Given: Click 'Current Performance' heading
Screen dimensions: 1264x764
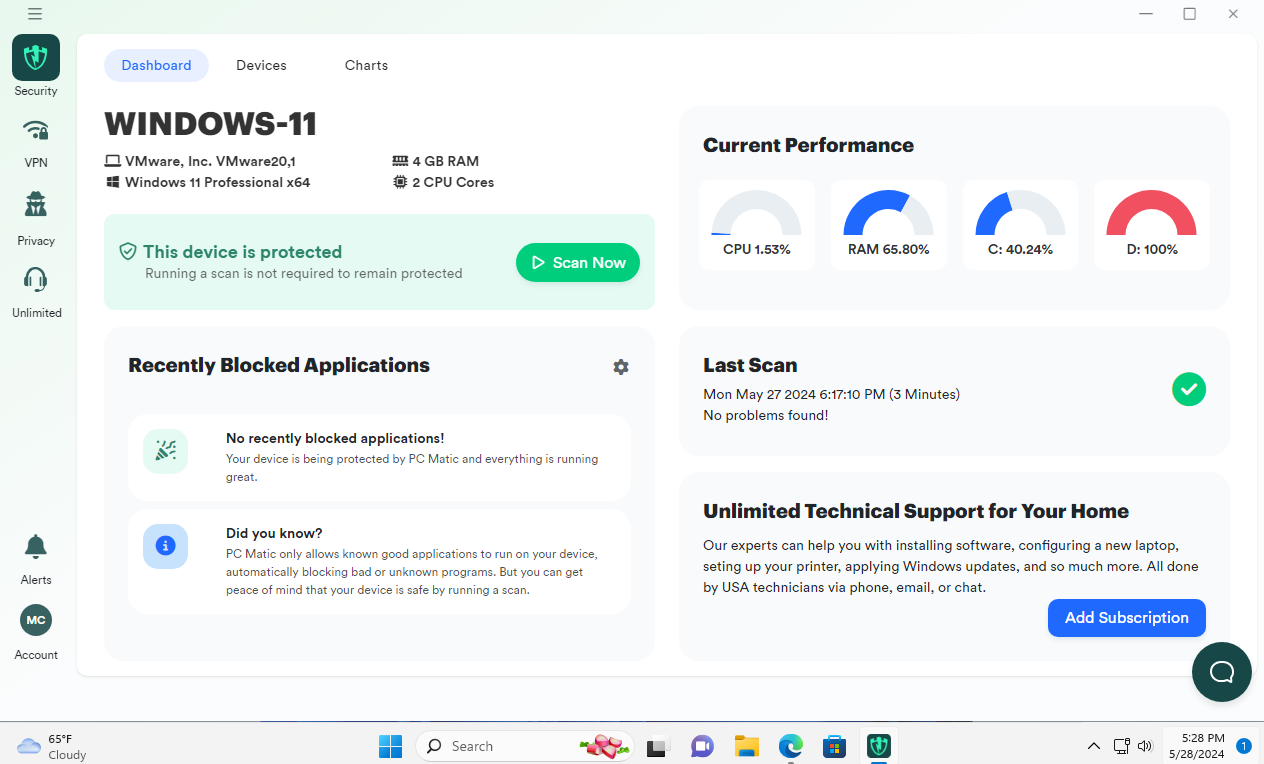Looking at the screenshot, I should 808,145.
